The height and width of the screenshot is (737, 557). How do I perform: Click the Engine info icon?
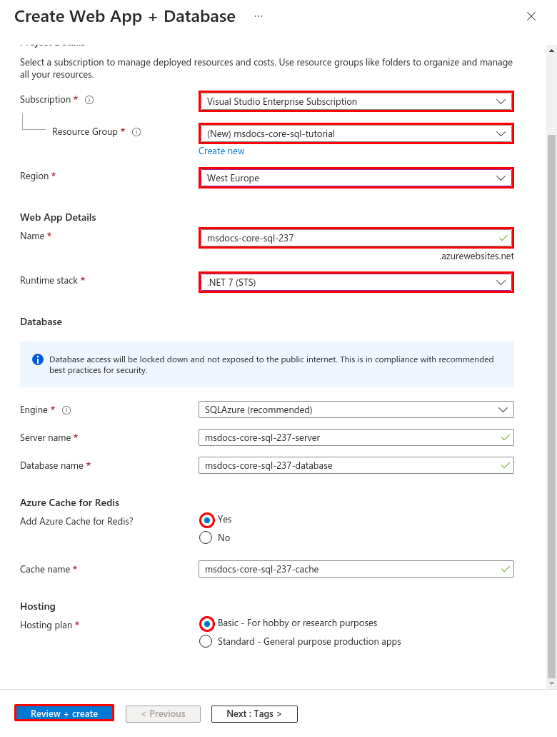coord(67,410)
